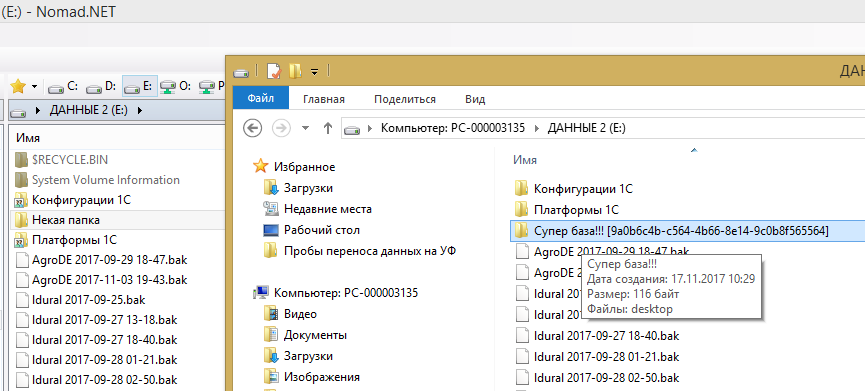Open Пробы переноса данных на УФ favorite
Image resolution: width=865 pixels, height=391 pixels.
pyautogui.click(x=370, y=251)
